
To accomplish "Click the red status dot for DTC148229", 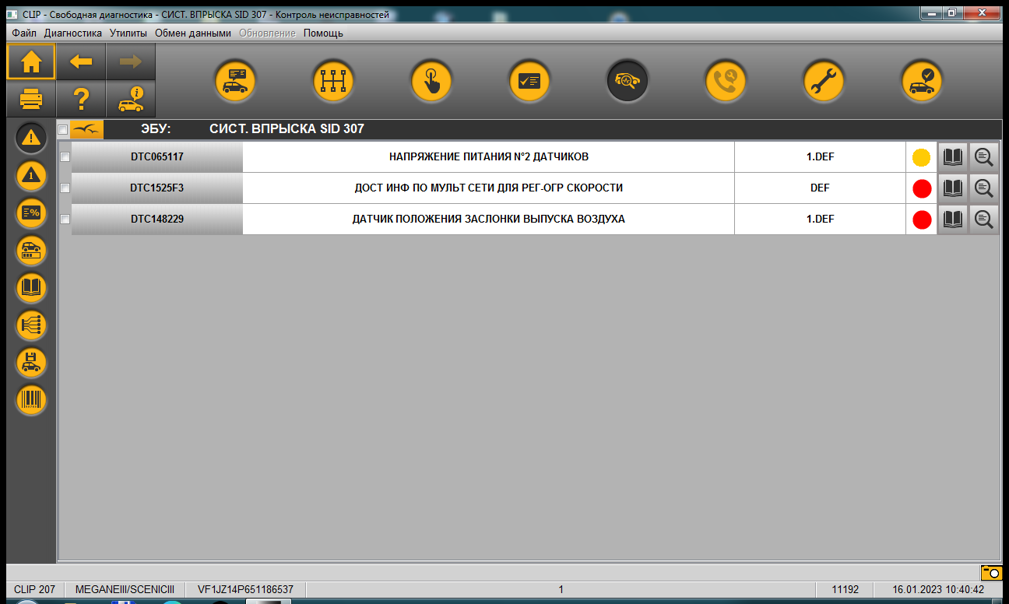I will [x=921, y=219].
